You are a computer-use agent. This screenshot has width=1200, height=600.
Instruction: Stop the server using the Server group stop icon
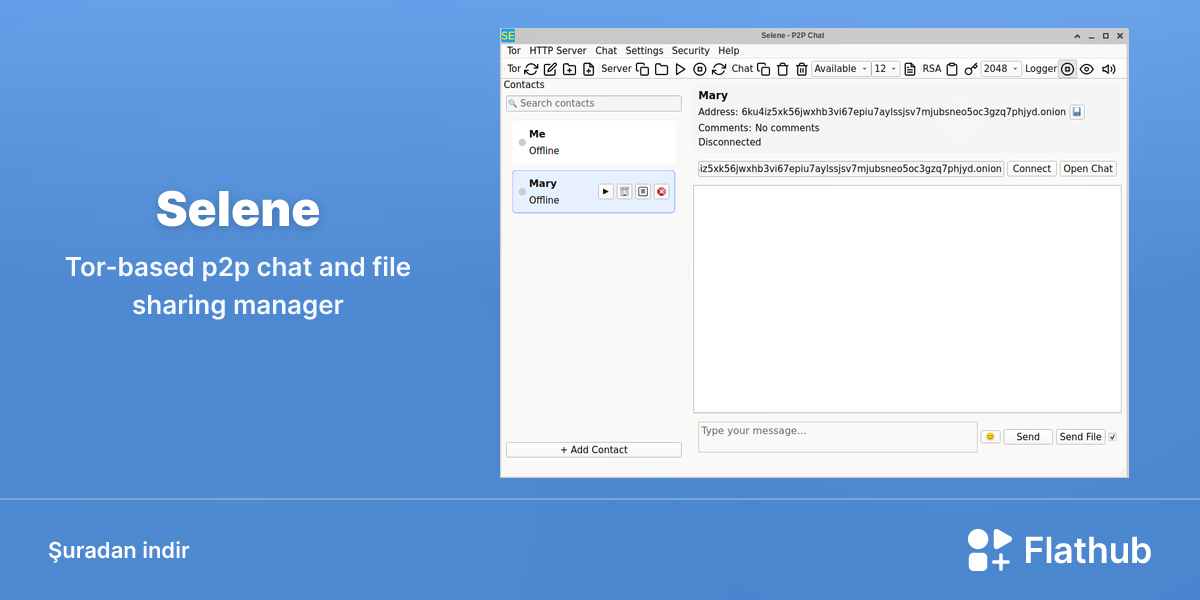700,69
